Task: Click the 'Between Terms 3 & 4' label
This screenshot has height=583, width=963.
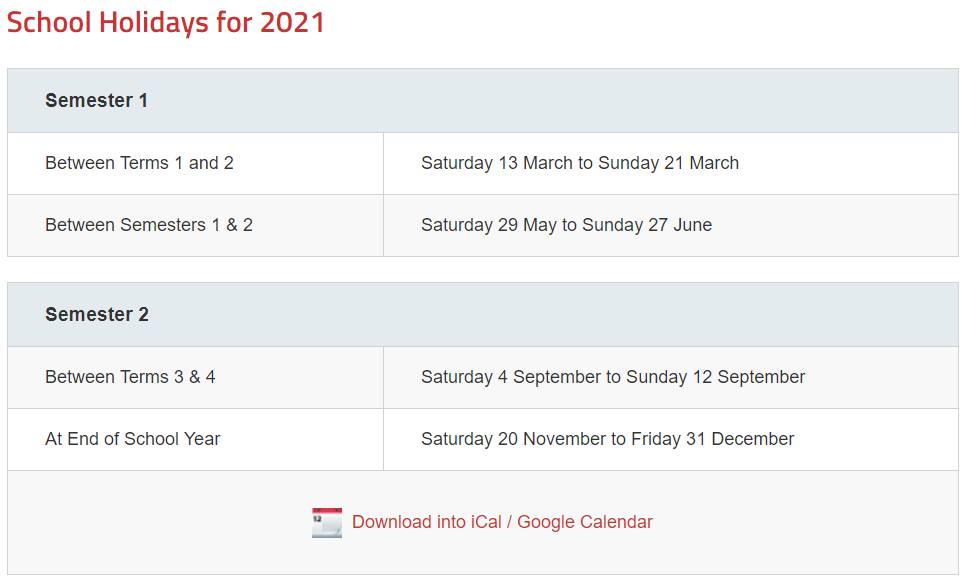Action: point(130,377)
